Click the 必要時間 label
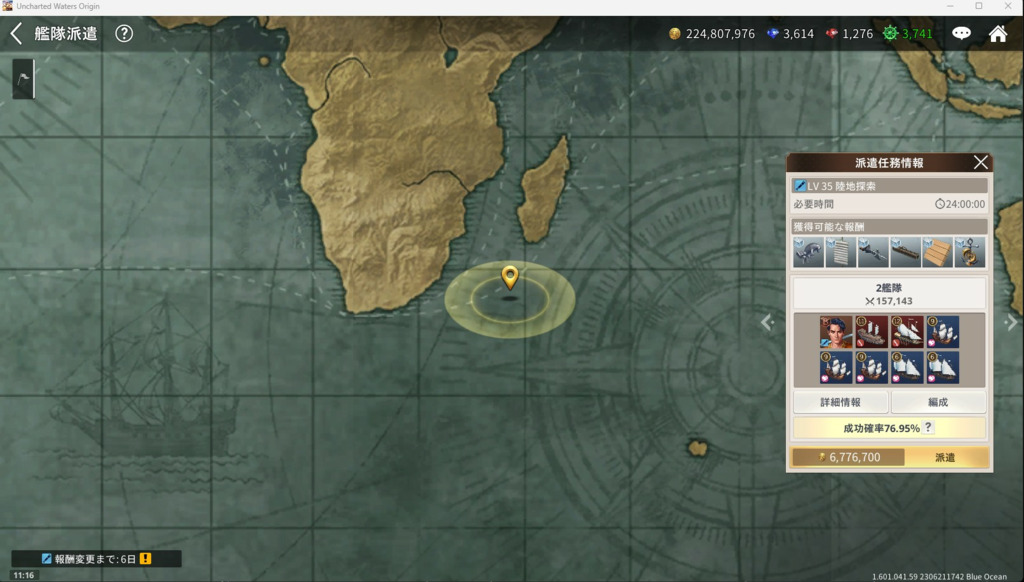1024x582 pixels. [x=814, y=204]
